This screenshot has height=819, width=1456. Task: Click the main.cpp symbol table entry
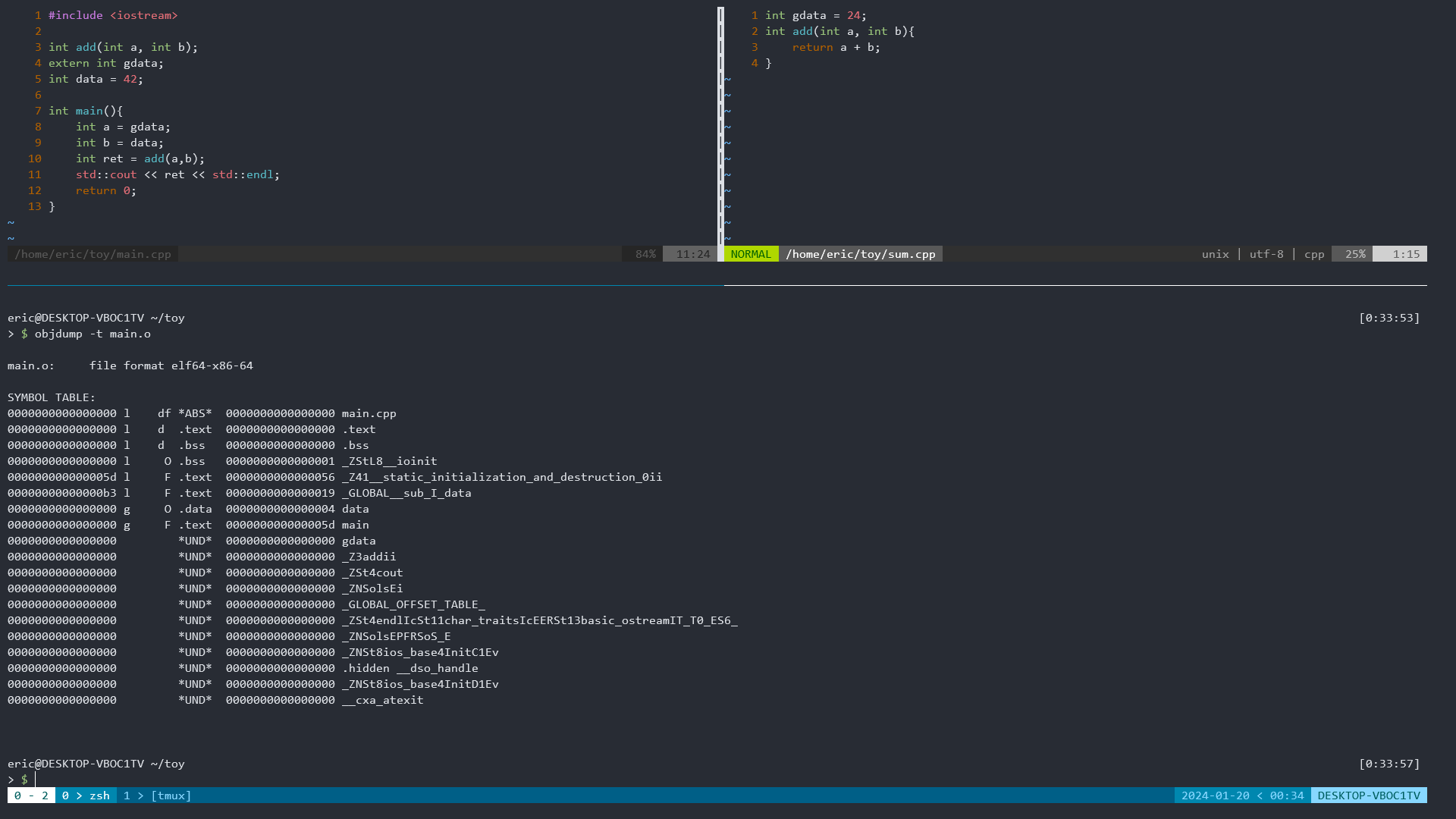coord(369,413)
